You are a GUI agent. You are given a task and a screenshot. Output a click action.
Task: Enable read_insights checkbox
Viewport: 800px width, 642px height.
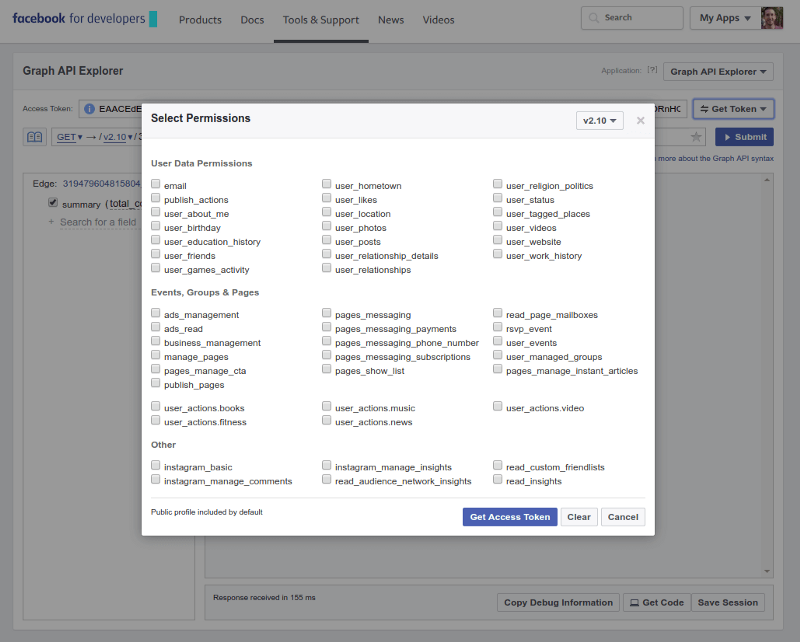(497, 479)
